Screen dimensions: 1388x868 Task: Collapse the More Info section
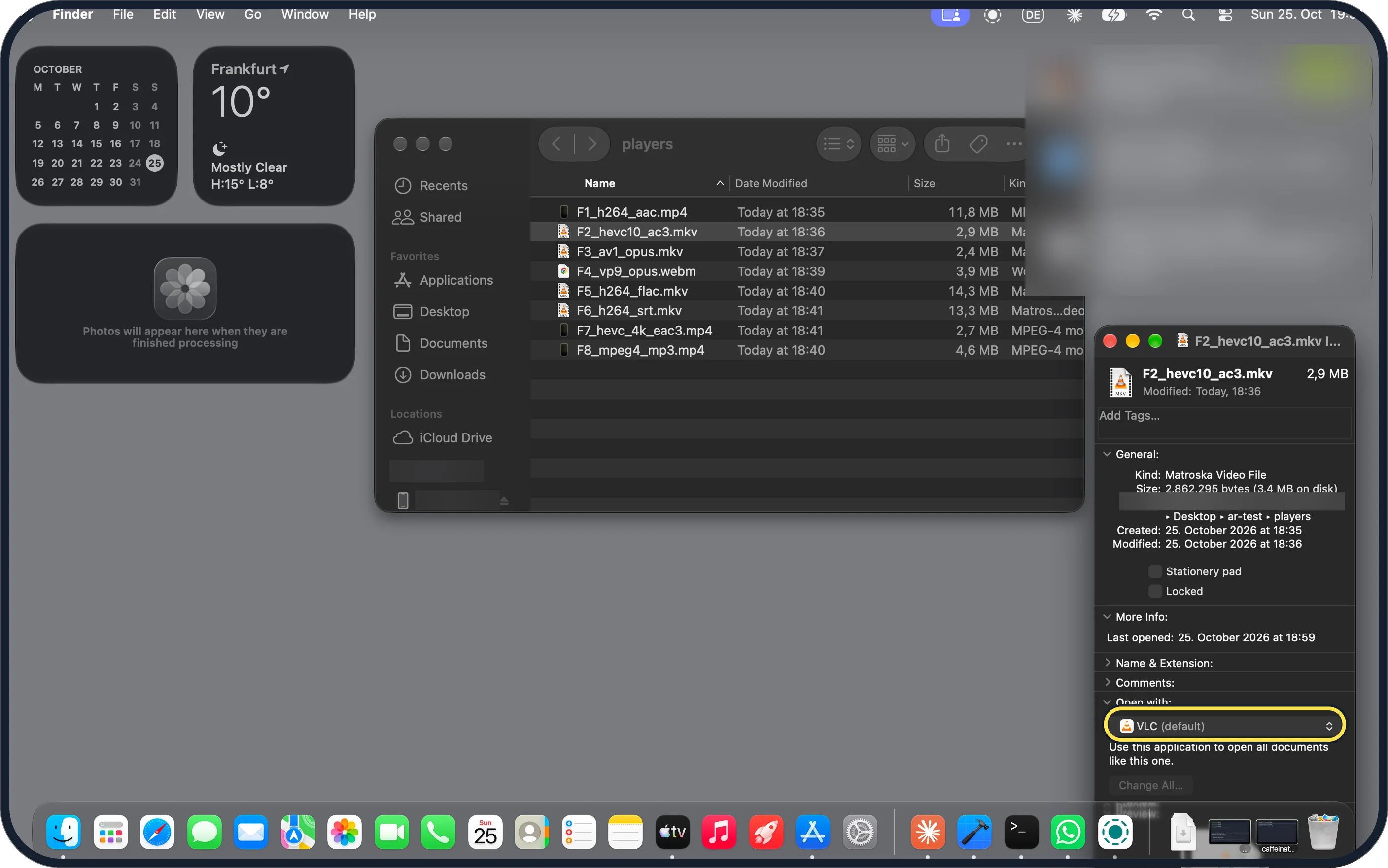[x=1107, y=617]
